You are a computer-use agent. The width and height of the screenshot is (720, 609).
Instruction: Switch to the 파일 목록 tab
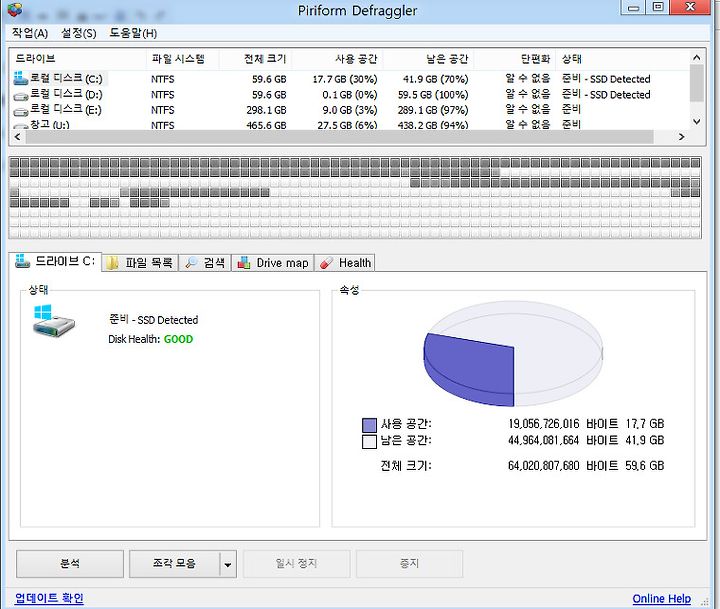140,263
